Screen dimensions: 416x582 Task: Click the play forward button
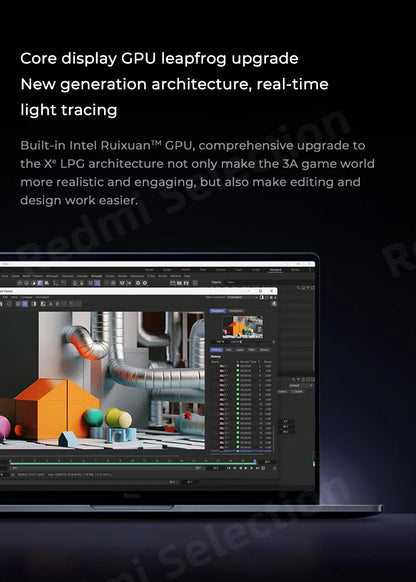(246, 468)
